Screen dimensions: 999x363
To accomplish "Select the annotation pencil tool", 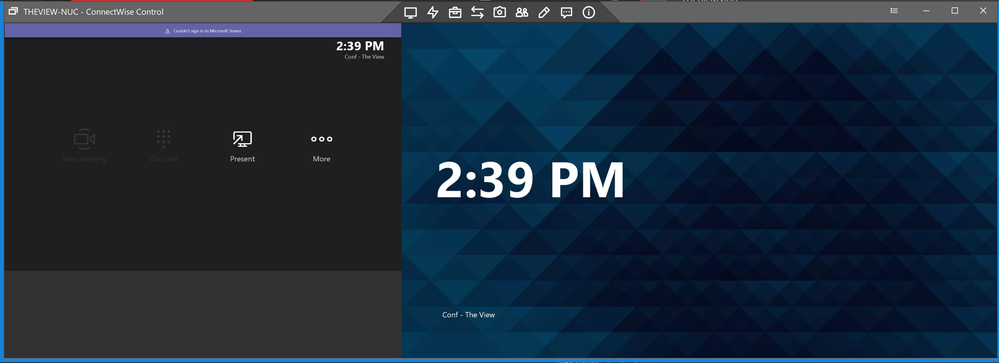I will click(x=543, y=12).
